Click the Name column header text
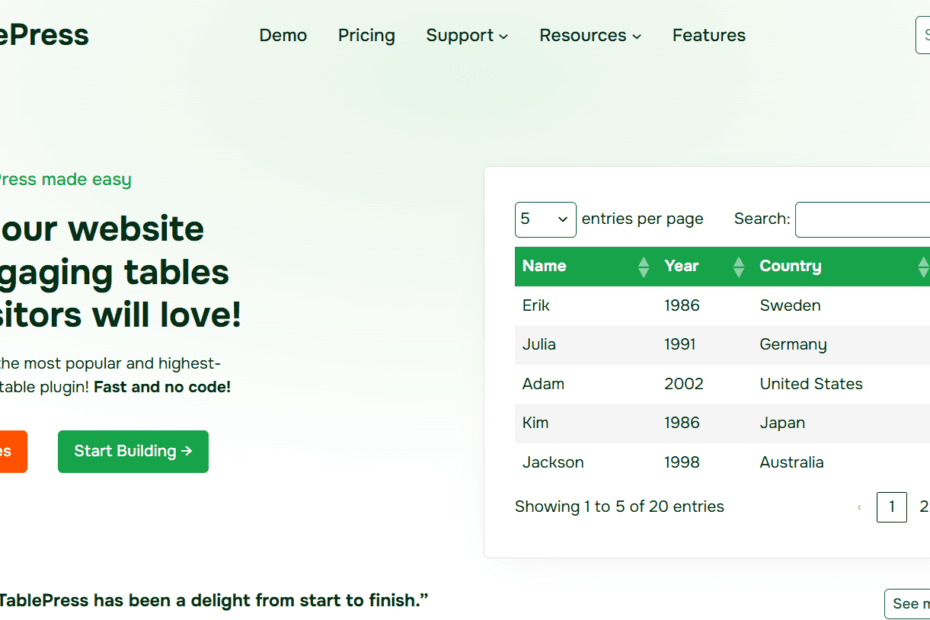This screenshot has height=620, width=930. pos(544,266)
